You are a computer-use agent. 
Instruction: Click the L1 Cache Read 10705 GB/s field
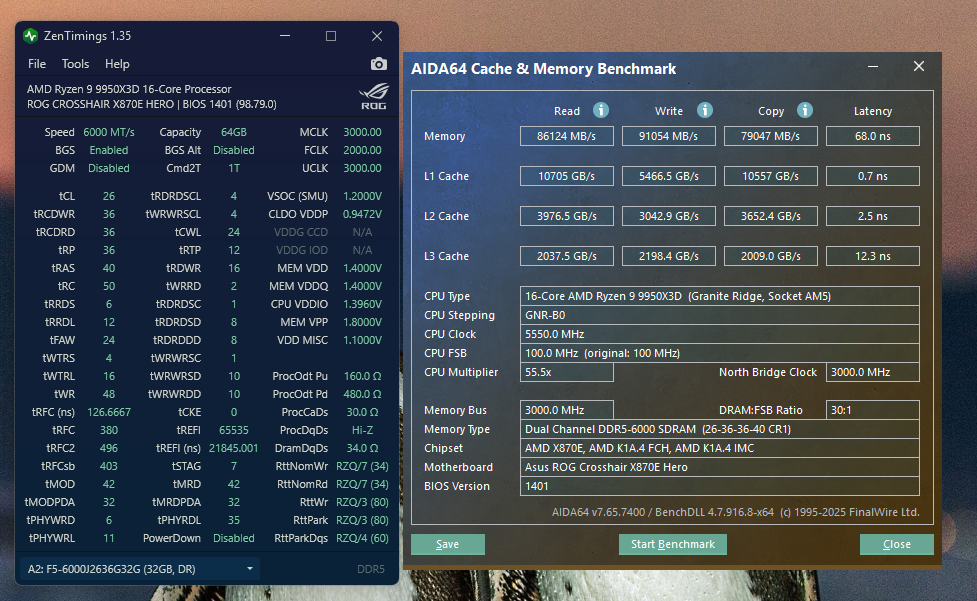[566, 176]
